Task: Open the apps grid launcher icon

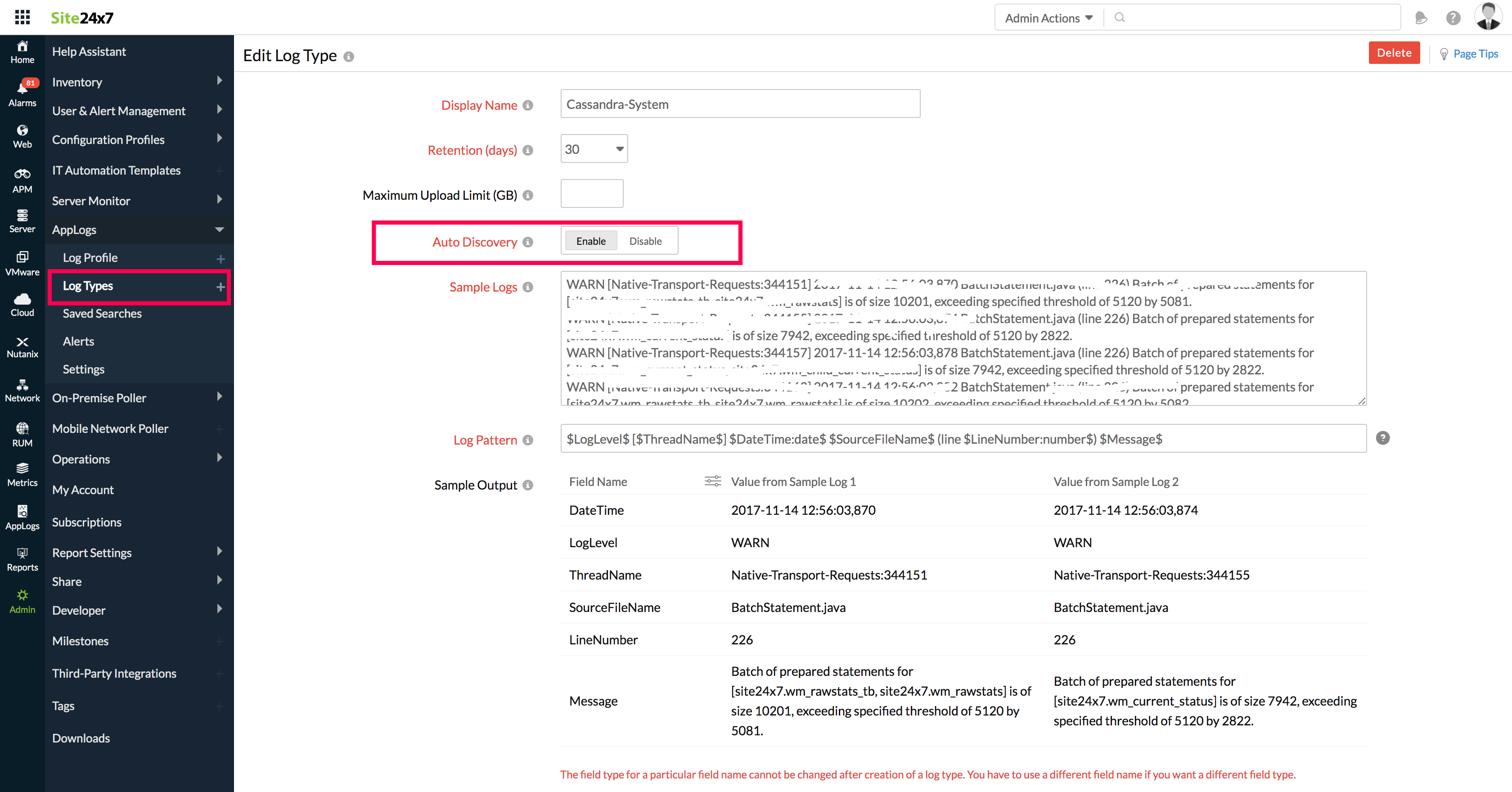Action: 22,17
